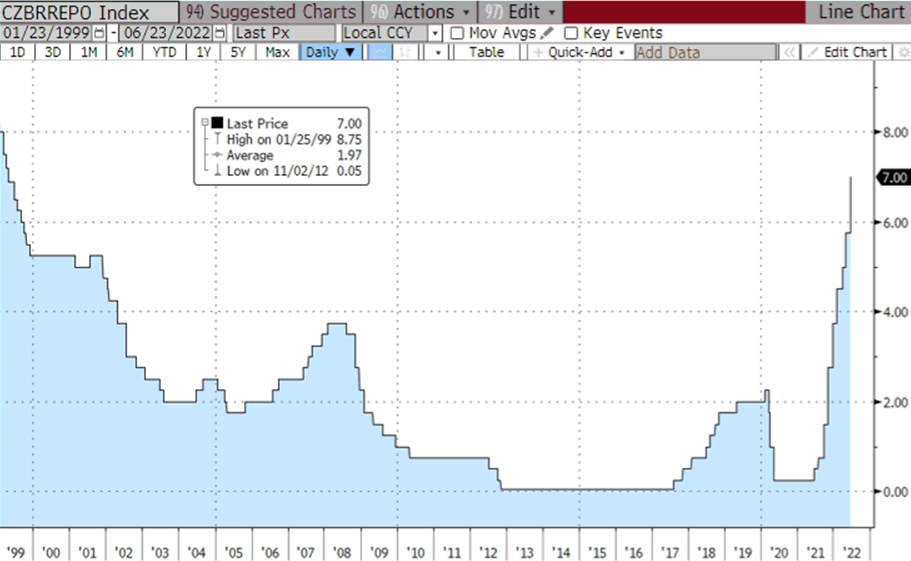Click the '20 x-axis year label
Screen dimensions: 911x561
(x=779, y=552)
